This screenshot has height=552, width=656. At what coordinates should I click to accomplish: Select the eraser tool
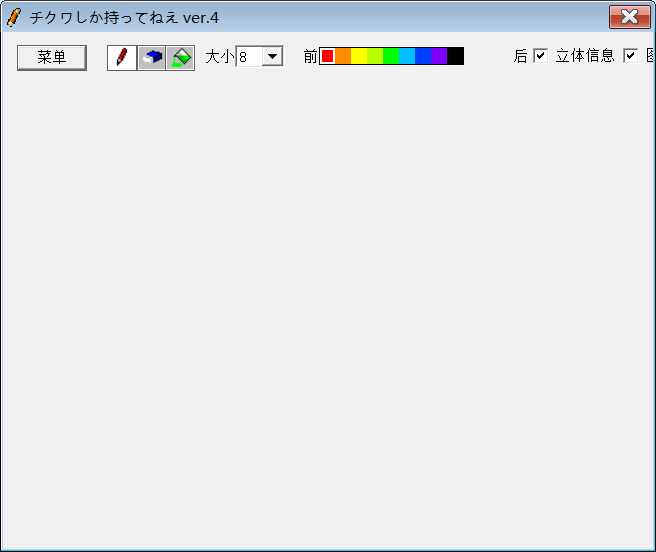tap(152, 58)
